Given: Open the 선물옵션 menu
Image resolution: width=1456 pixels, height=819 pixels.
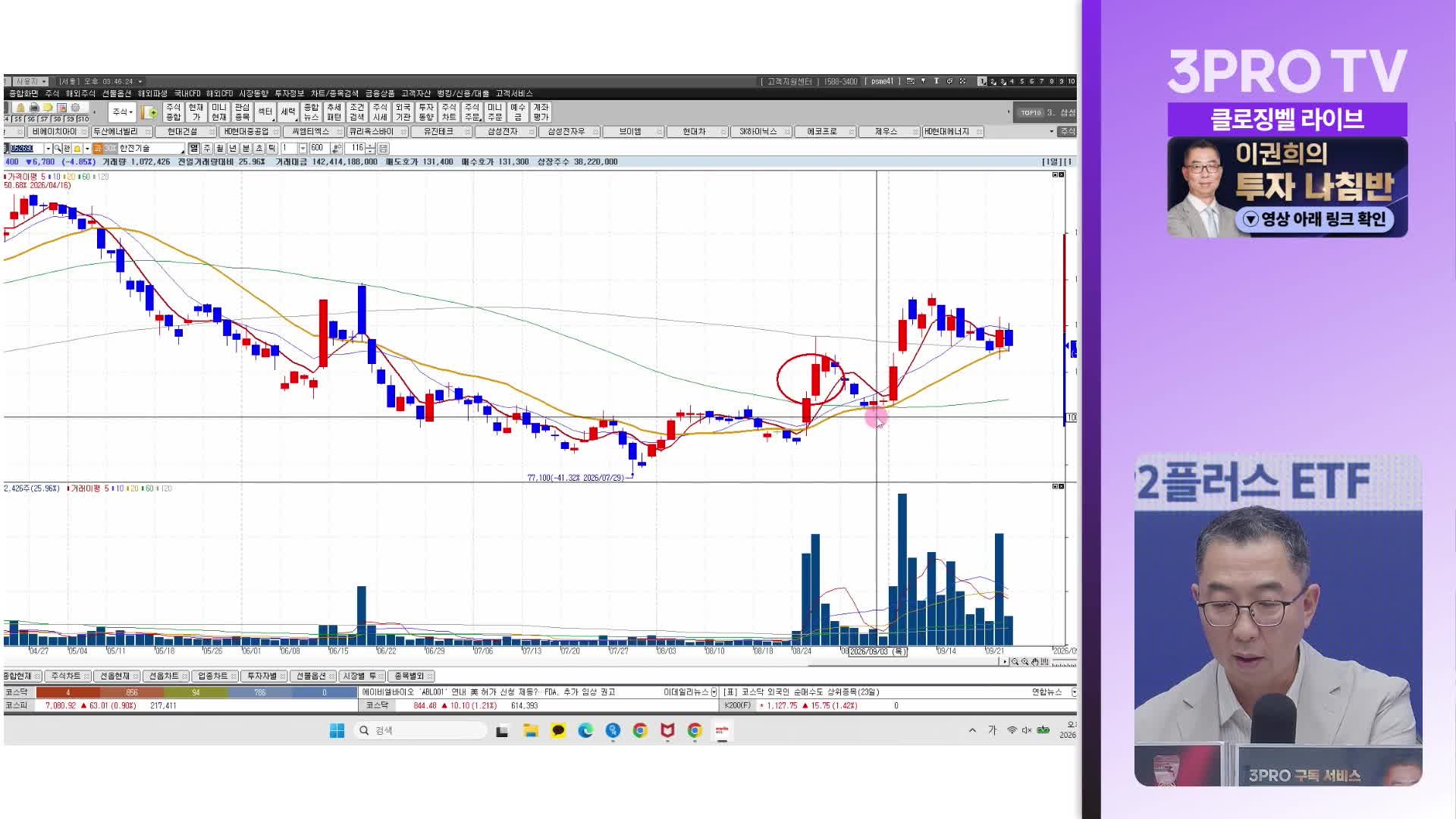Looking at the screenshot, I should (x=117, y=93).
